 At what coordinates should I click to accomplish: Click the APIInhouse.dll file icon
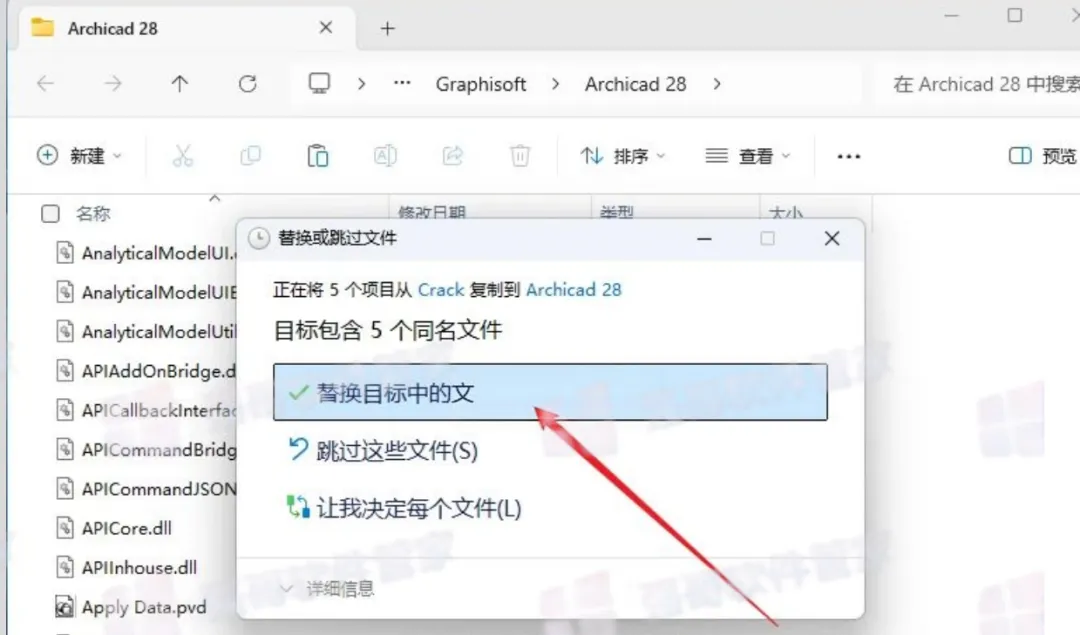click(x=65, y=568)
